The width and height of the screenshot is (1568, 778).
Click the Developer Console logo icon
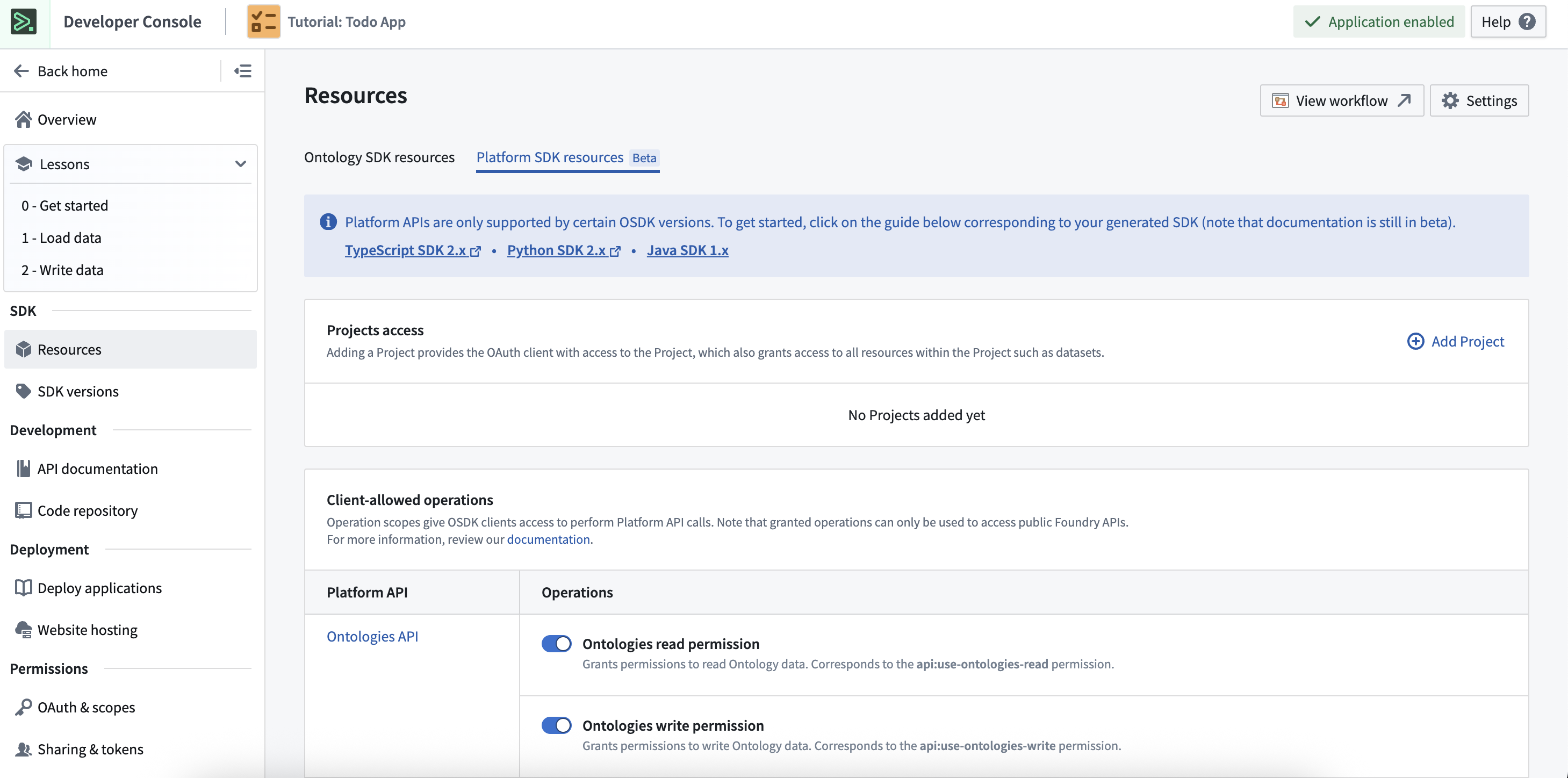click(23, 23)
